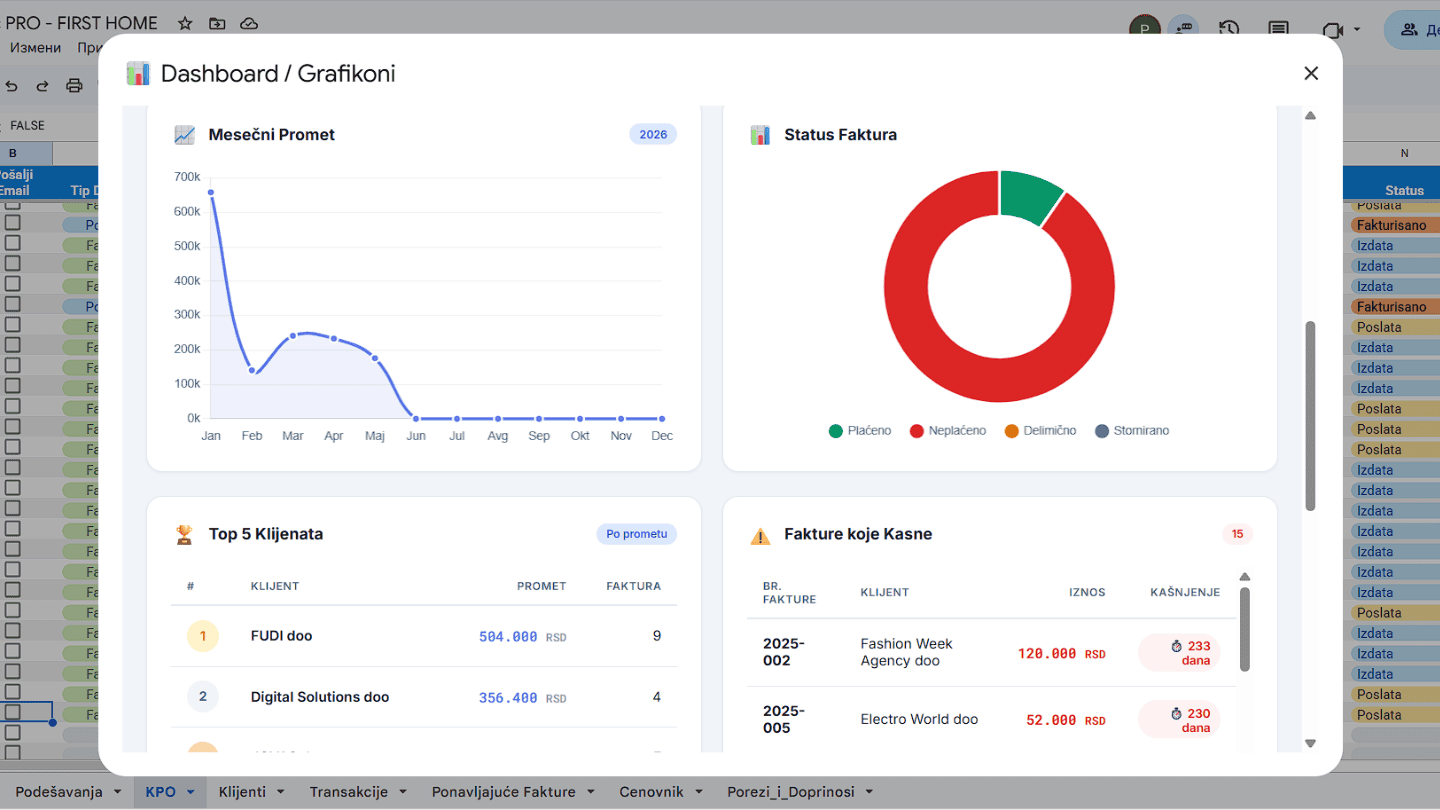This screenshot has width=1440, height=810.
Task: Open dropdown arrow on Ponavljajuće Fakture tab
Action: click(x=590, y=792)
